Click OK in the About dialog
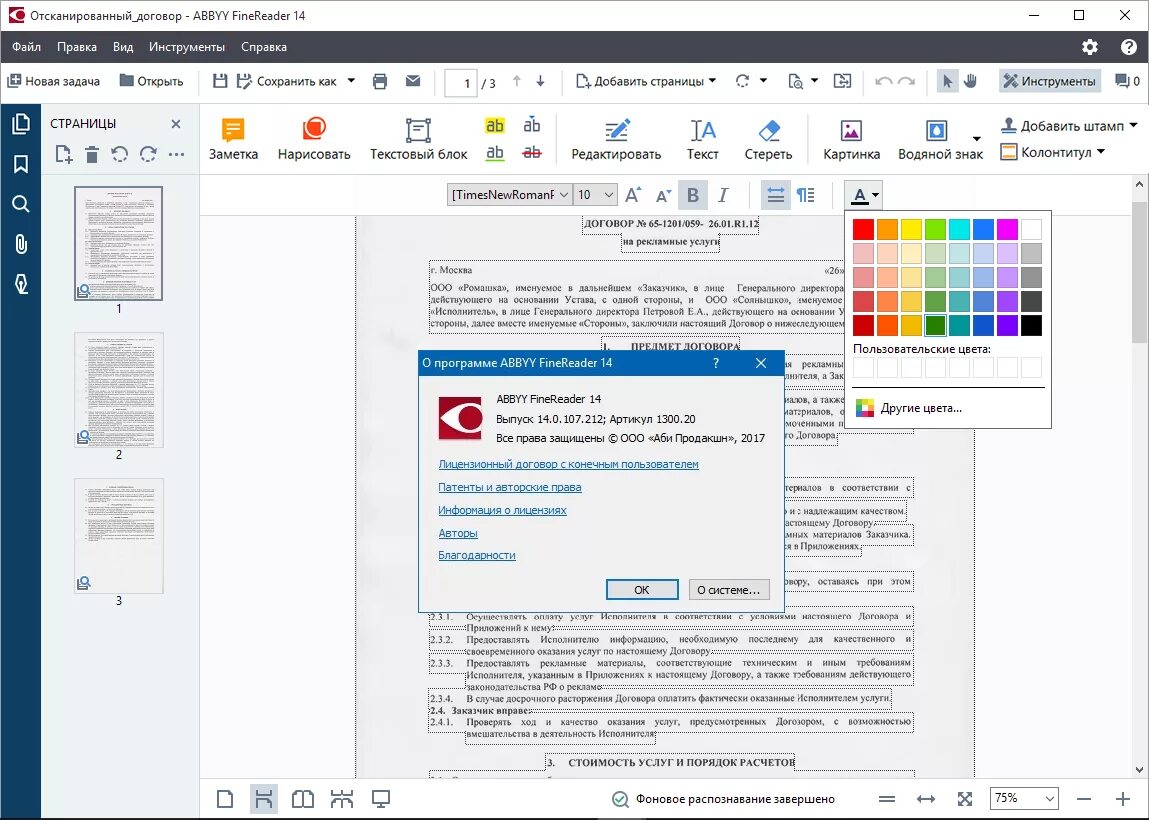Image resolution: width=1149 pixels, height=820 pixels. [x=642, y=590]
